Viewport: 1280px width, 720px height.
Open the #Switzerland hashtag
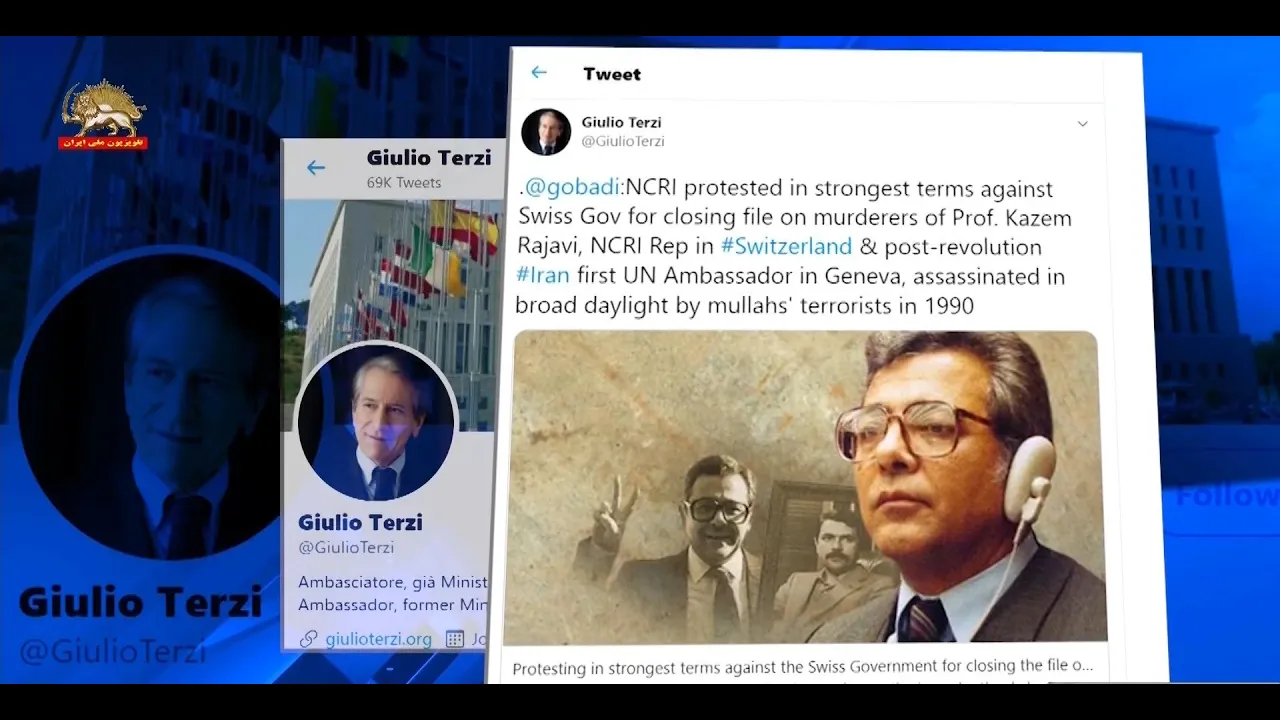click(x=785, y=246)
